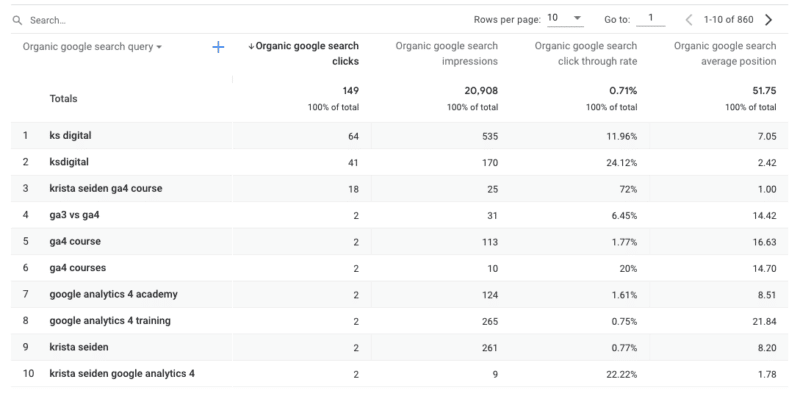Go to previous page arrow
Viewport: 800px width, 396px height.
click(689, 20)
